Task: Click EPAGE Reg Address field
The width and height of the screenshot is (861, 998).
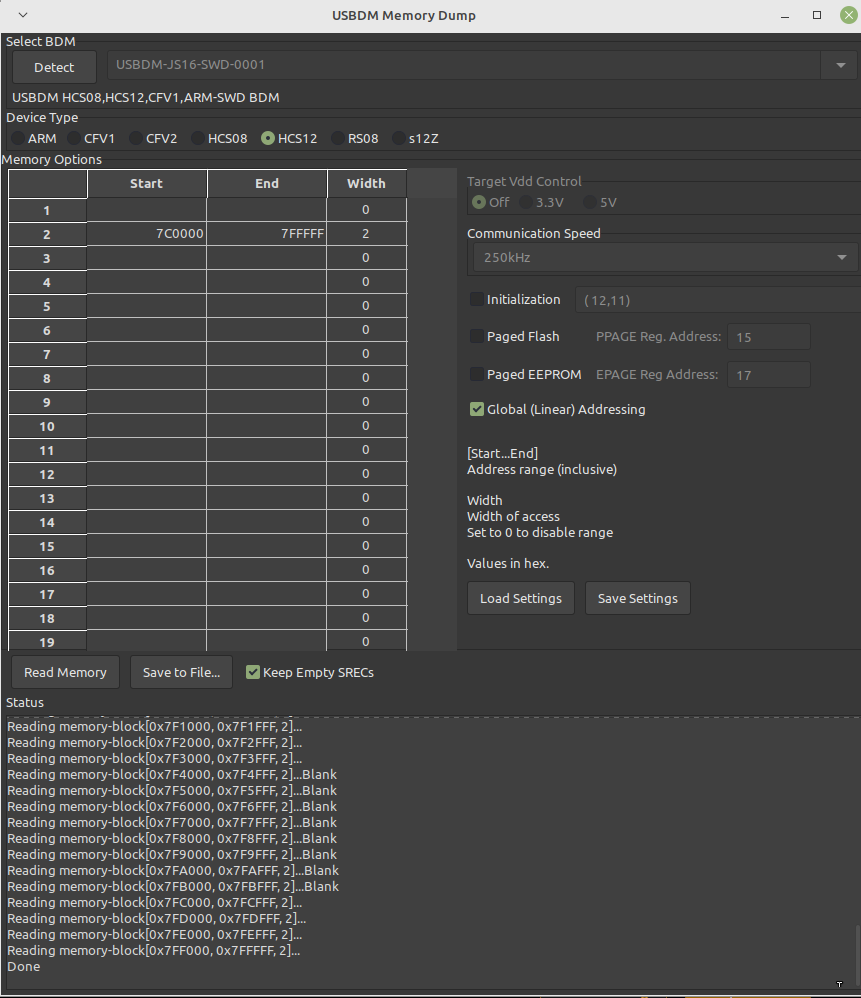Action: coord(769,375)
